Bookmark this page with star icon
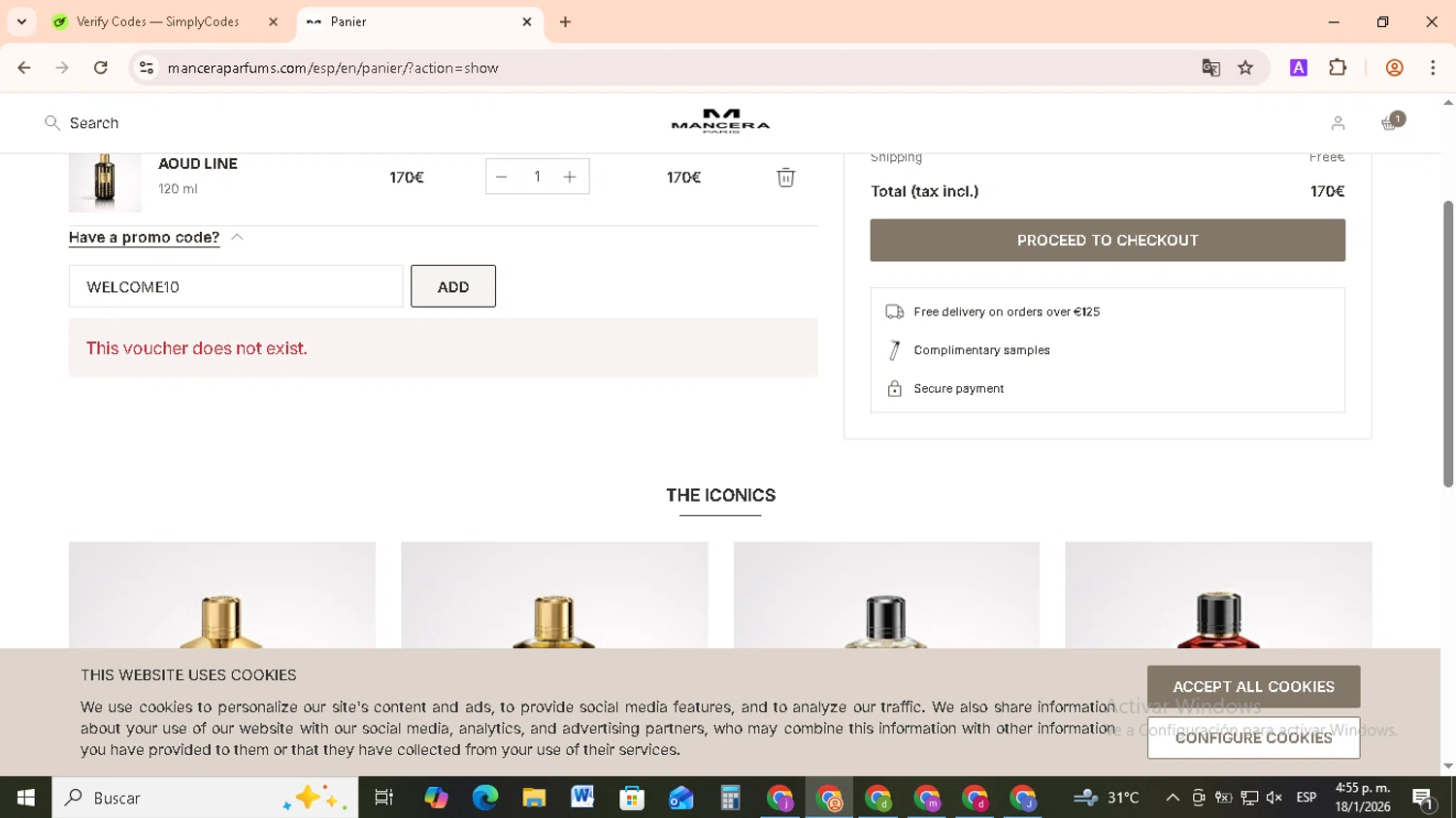 (1245, 68)
